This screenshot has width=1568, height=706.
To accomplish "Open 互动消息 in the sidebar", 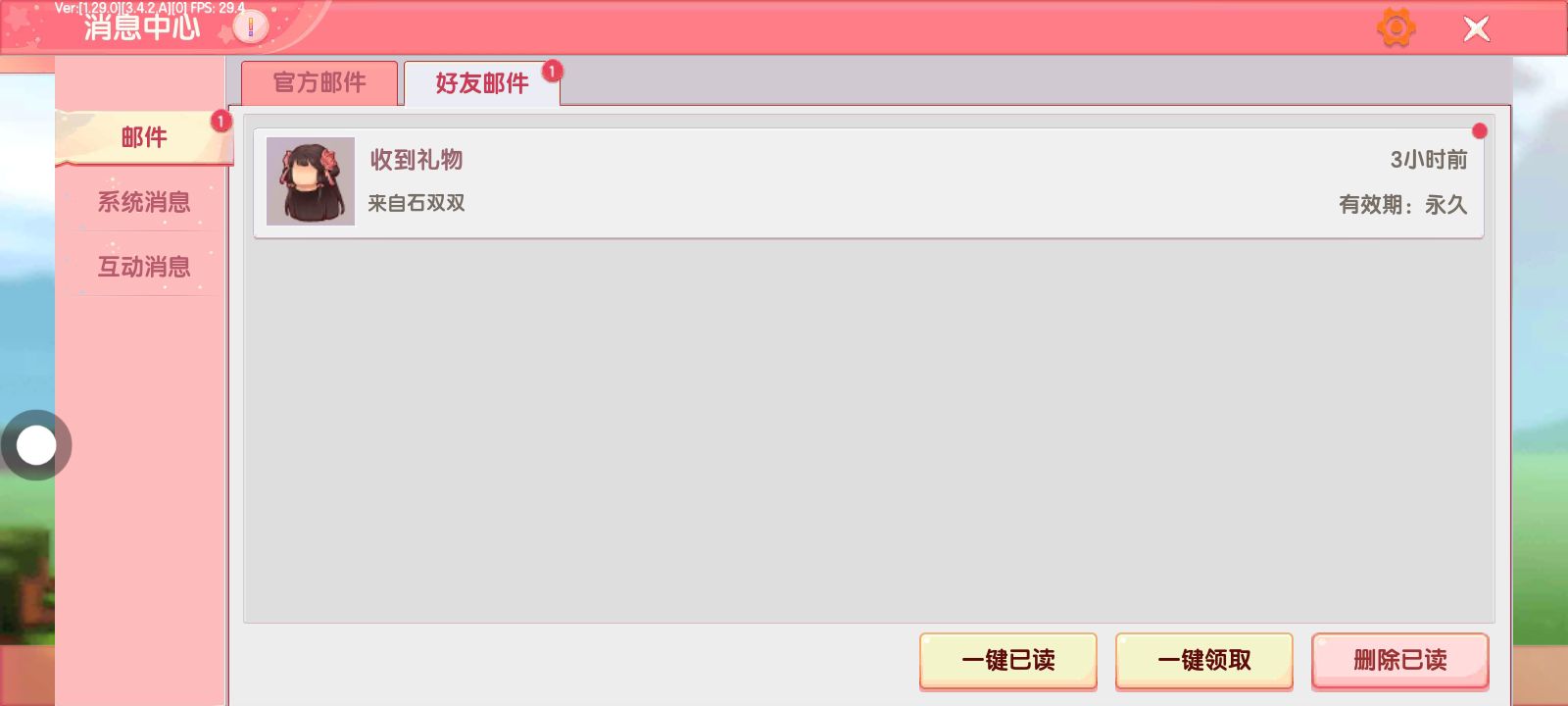I will click(144, 267).
